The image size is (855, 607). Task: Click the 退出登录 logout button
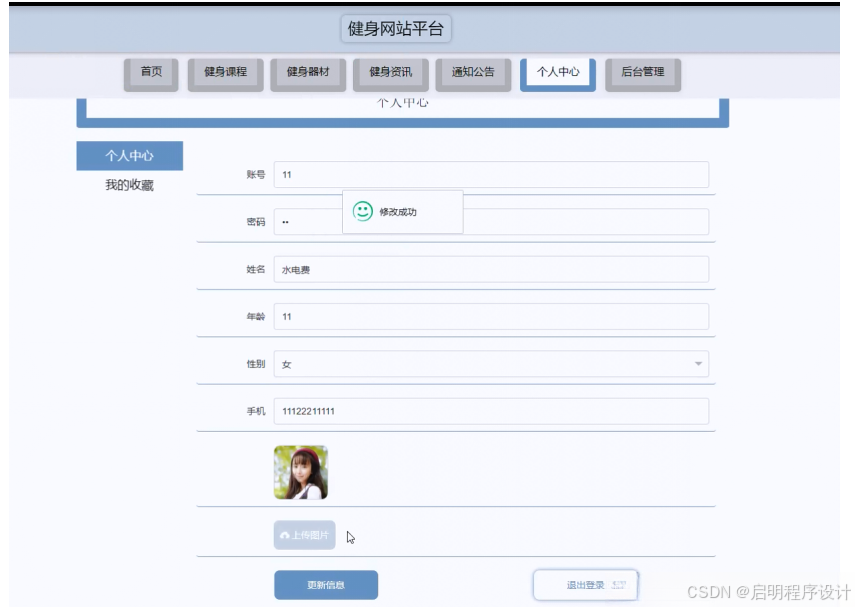tap(586, 585)
